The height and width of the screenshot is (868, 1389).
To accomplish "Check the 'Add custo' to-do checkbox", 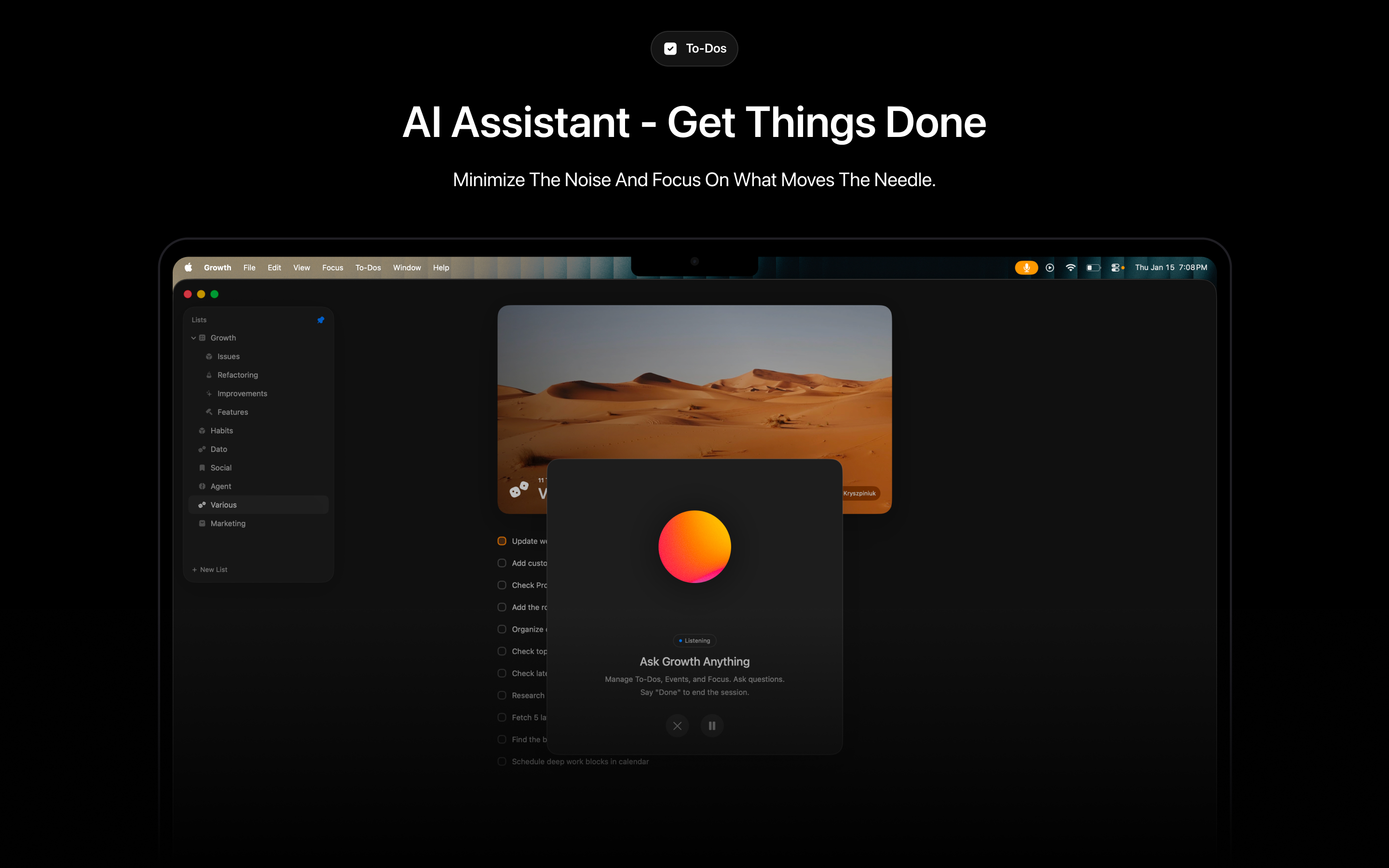I will 502,563.
